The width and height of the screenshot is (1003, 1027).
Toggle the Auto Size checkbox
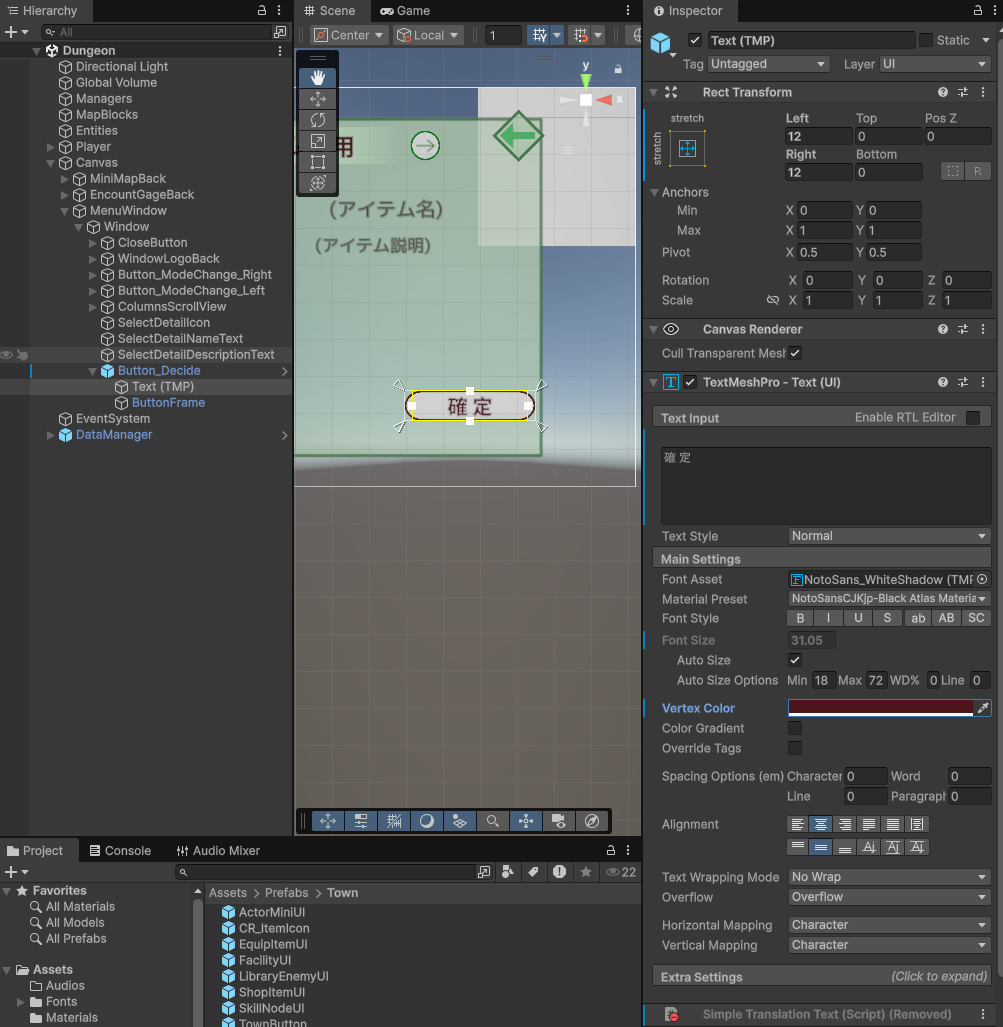(795, 660)
